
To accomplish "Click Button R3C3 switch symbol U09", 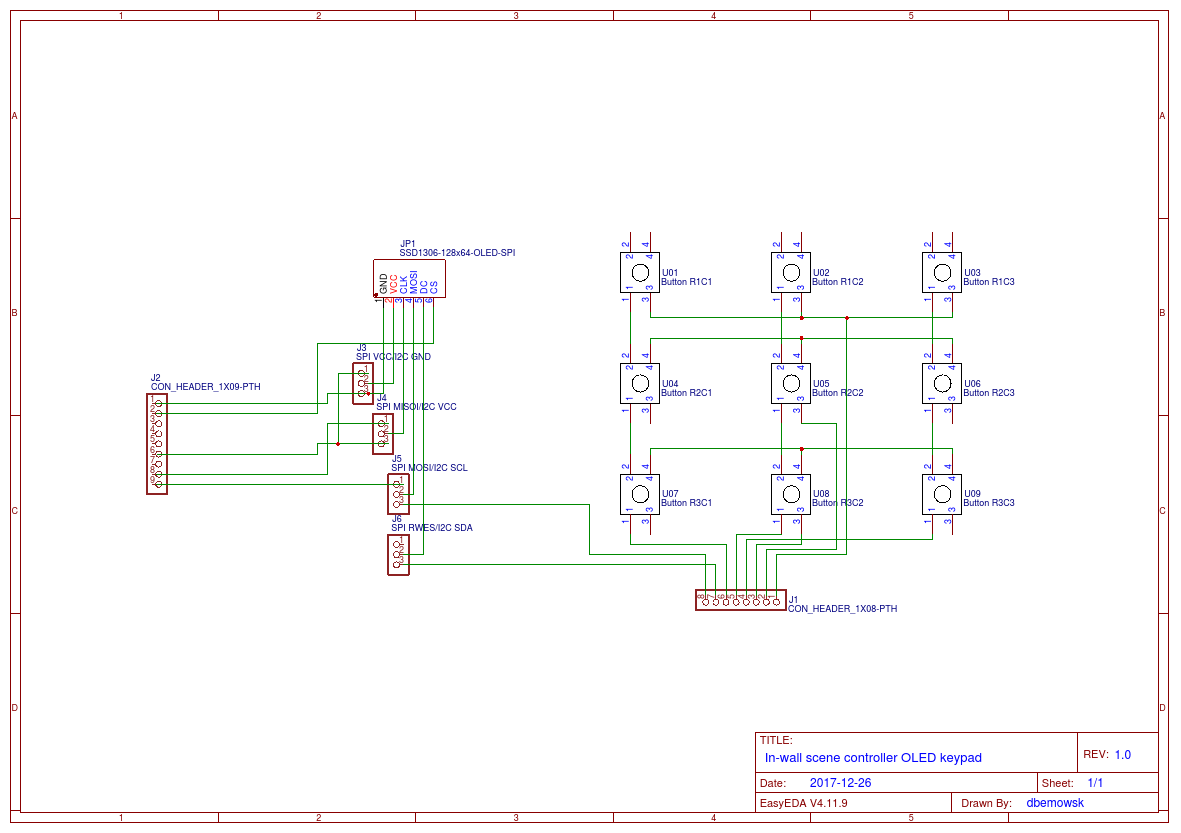I will tap(940, 492).
